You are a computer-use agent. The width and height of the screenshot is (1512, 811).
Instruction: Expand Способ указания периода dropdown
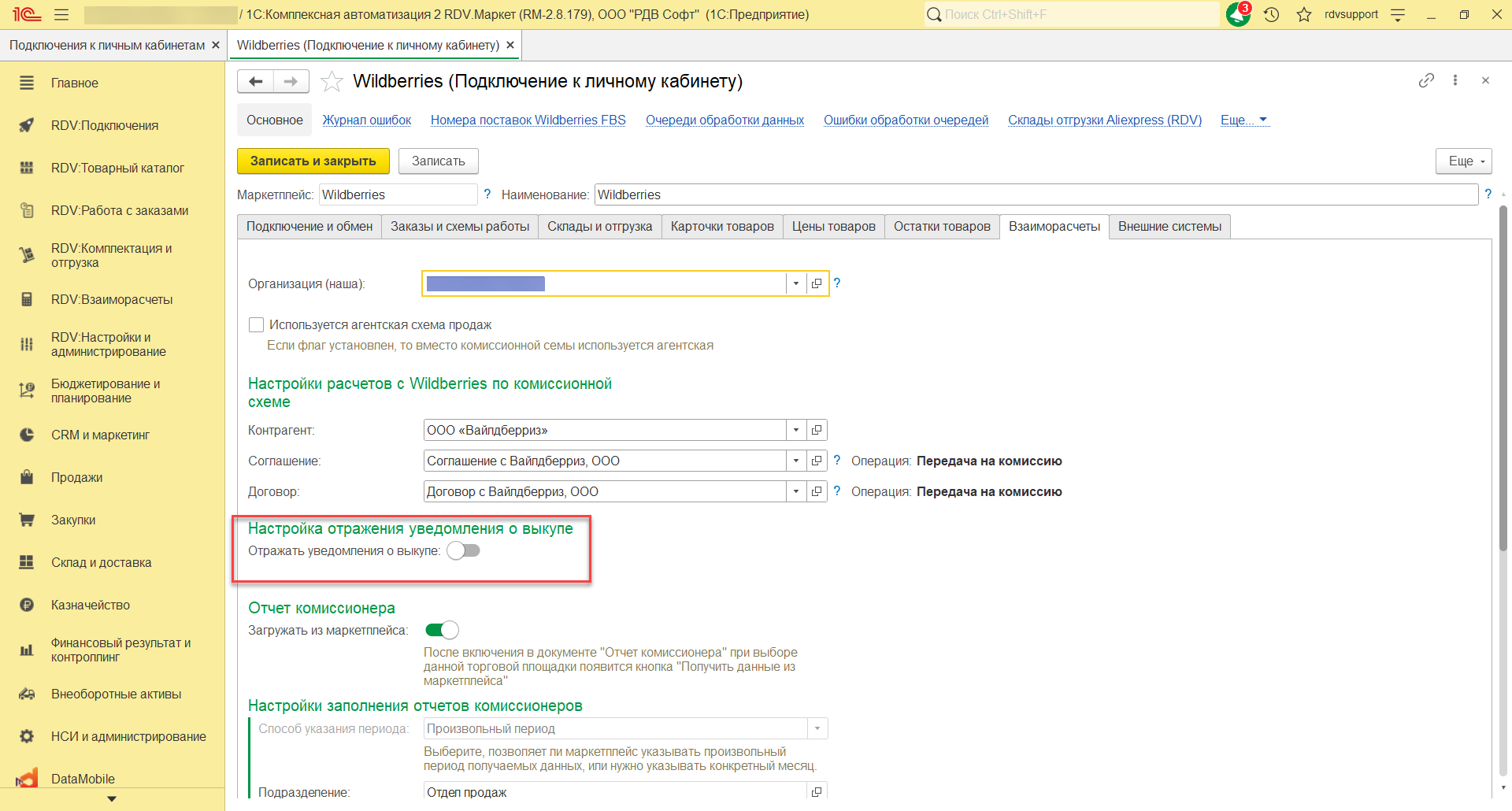click(817, 728)
